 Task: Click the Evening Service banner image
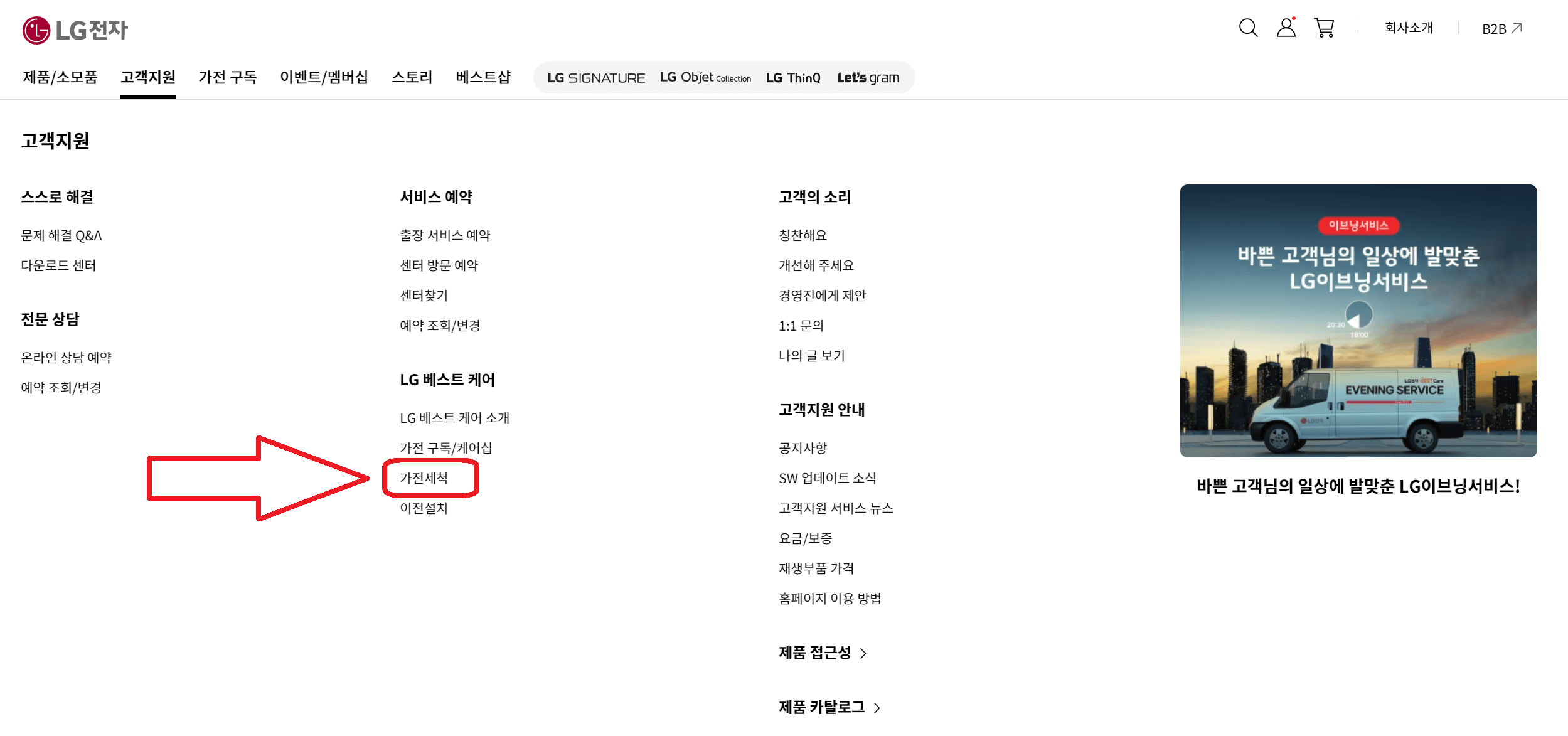[x=1357, y=321]
